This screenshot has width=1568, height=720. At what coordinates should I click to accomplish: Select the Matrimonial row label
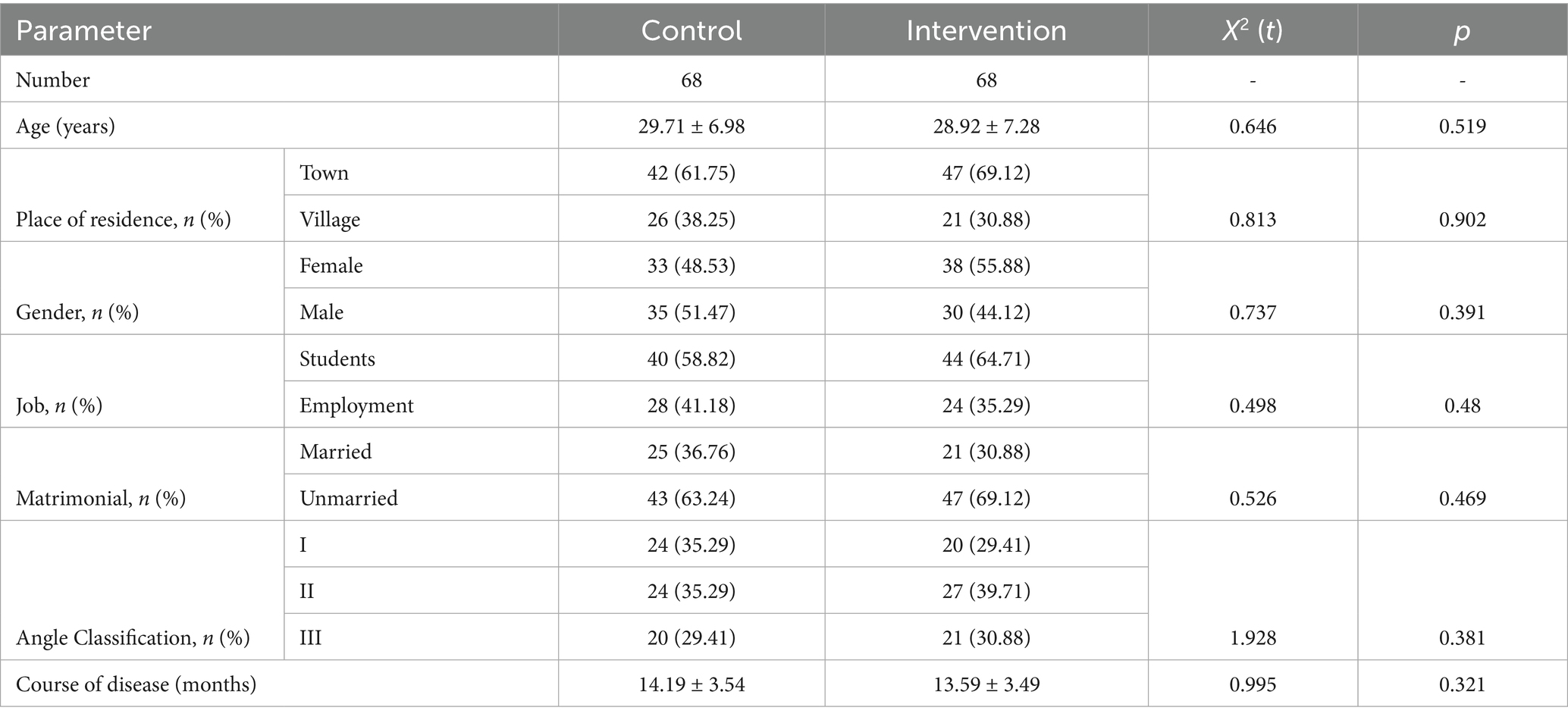pos(101,499)
